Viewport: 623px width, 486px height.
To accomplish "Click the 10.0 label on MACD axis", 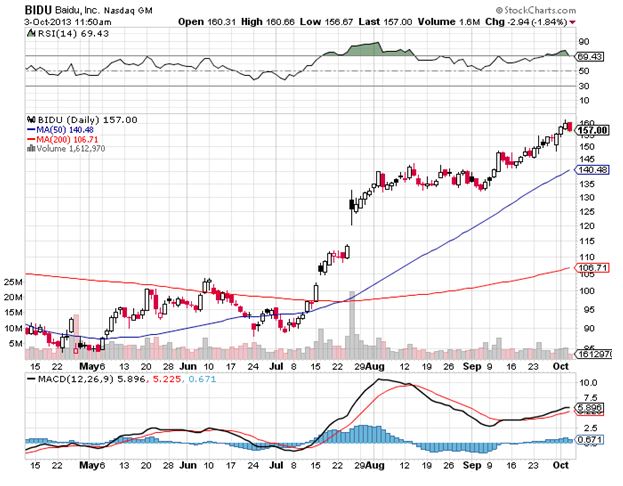I will 588,383.
